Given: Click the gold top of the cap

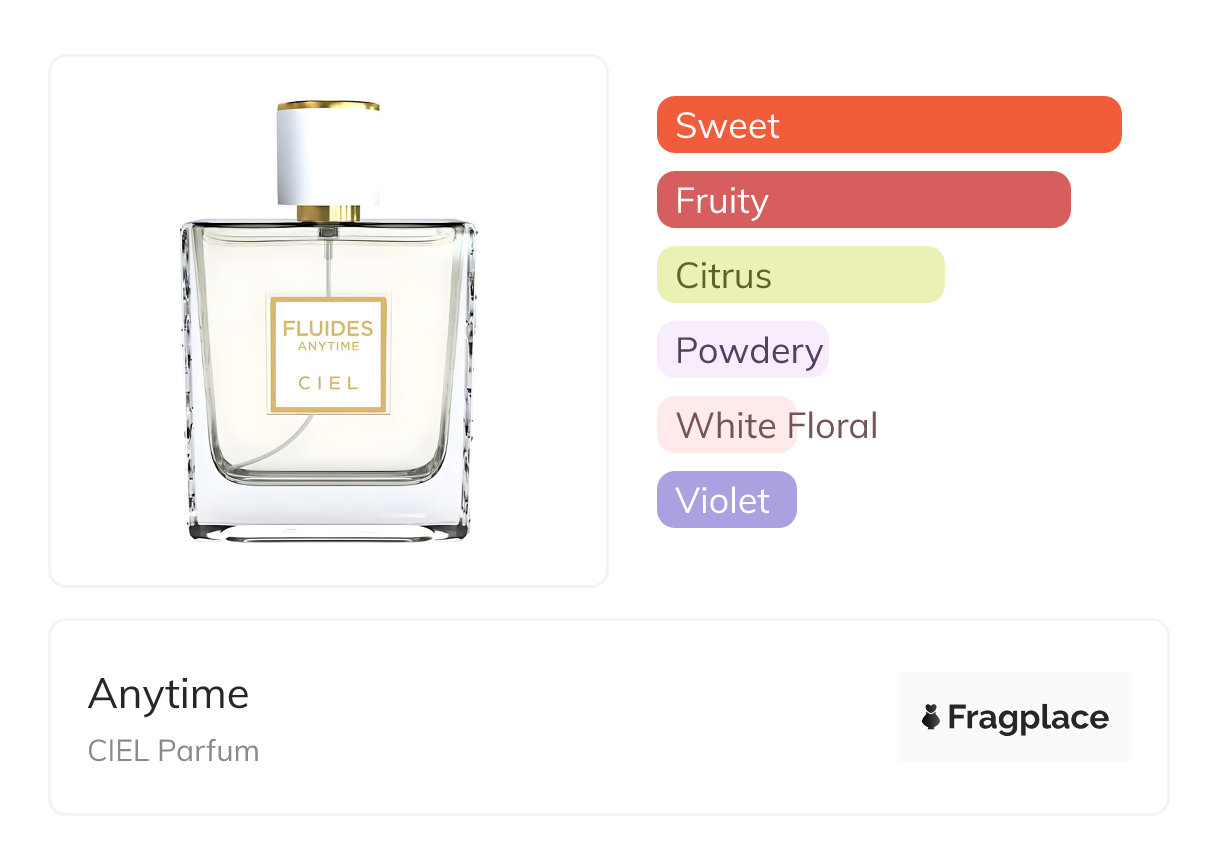Looking at the screenshot, I should point(328,104).
